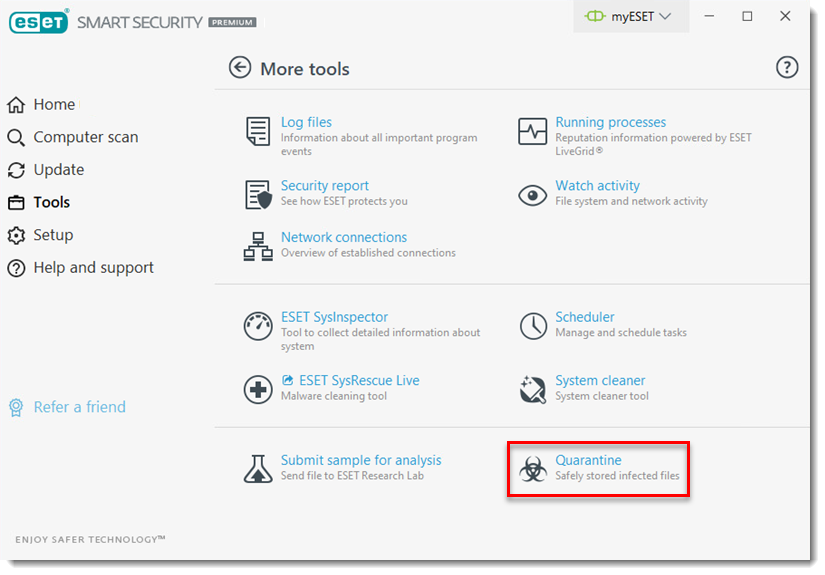Select Tools in the sidebar
Screen dimensions: 825x575
[52, 203]
